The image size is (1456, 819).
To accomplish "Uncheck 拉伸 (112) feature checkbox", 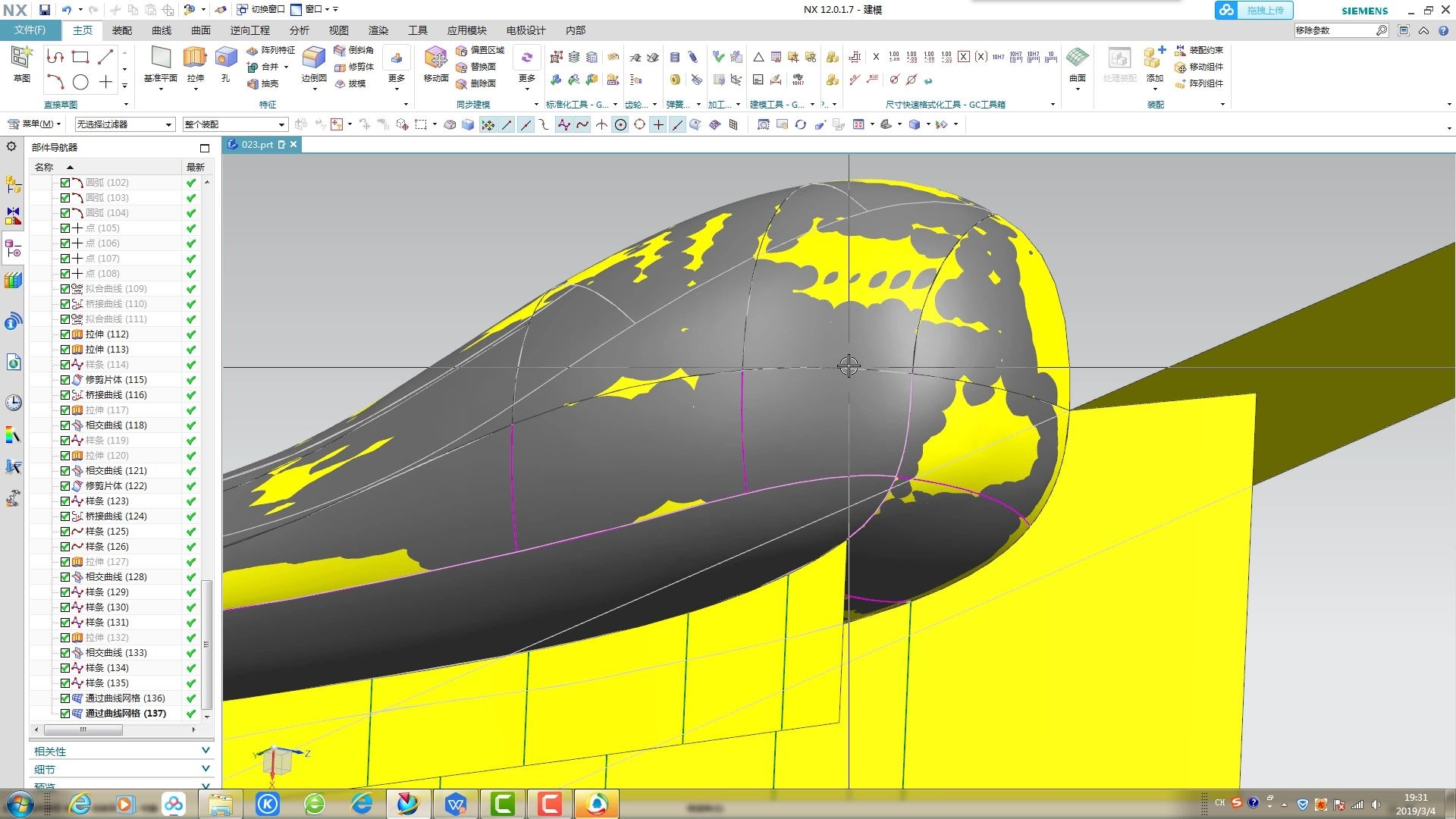I will coord(65,334).
